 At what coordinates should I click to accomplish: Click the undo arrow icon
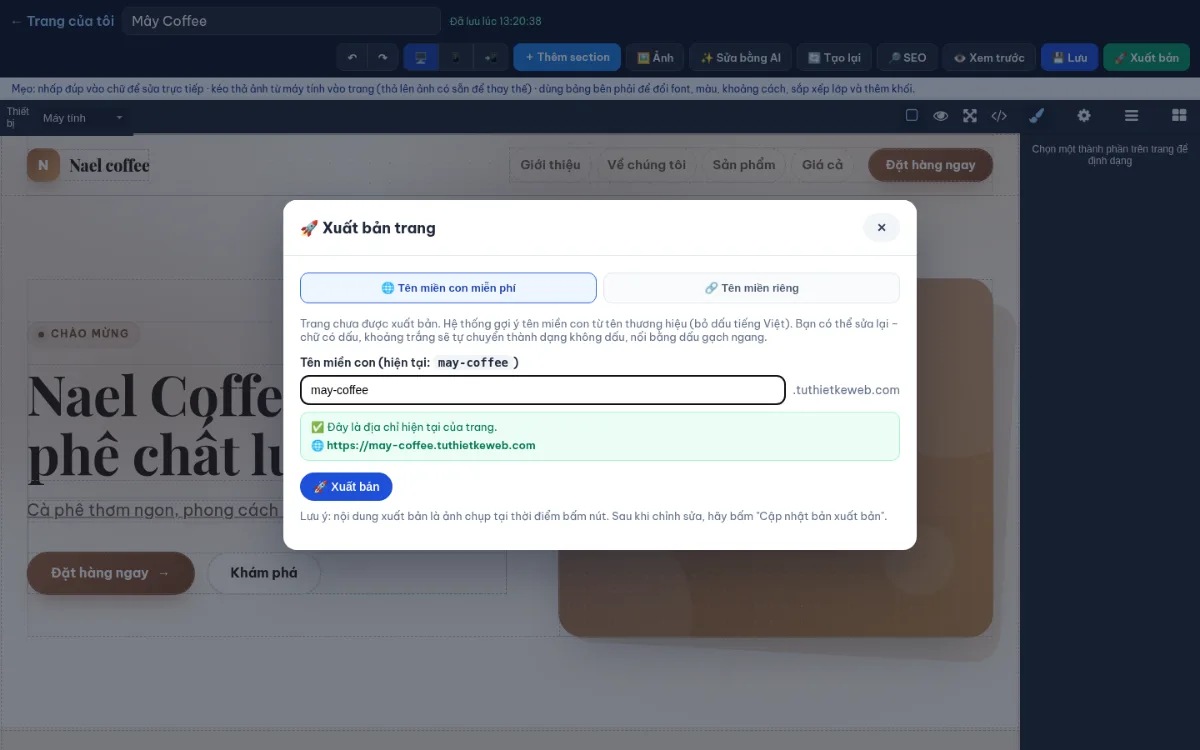(x=352, y=58)
